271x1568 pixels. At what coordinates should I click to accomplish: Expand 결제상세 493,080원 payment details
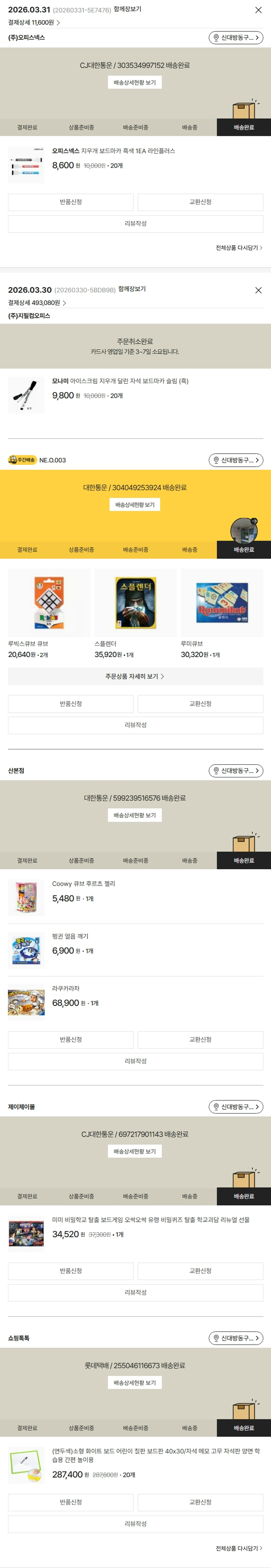pos(37,303)
